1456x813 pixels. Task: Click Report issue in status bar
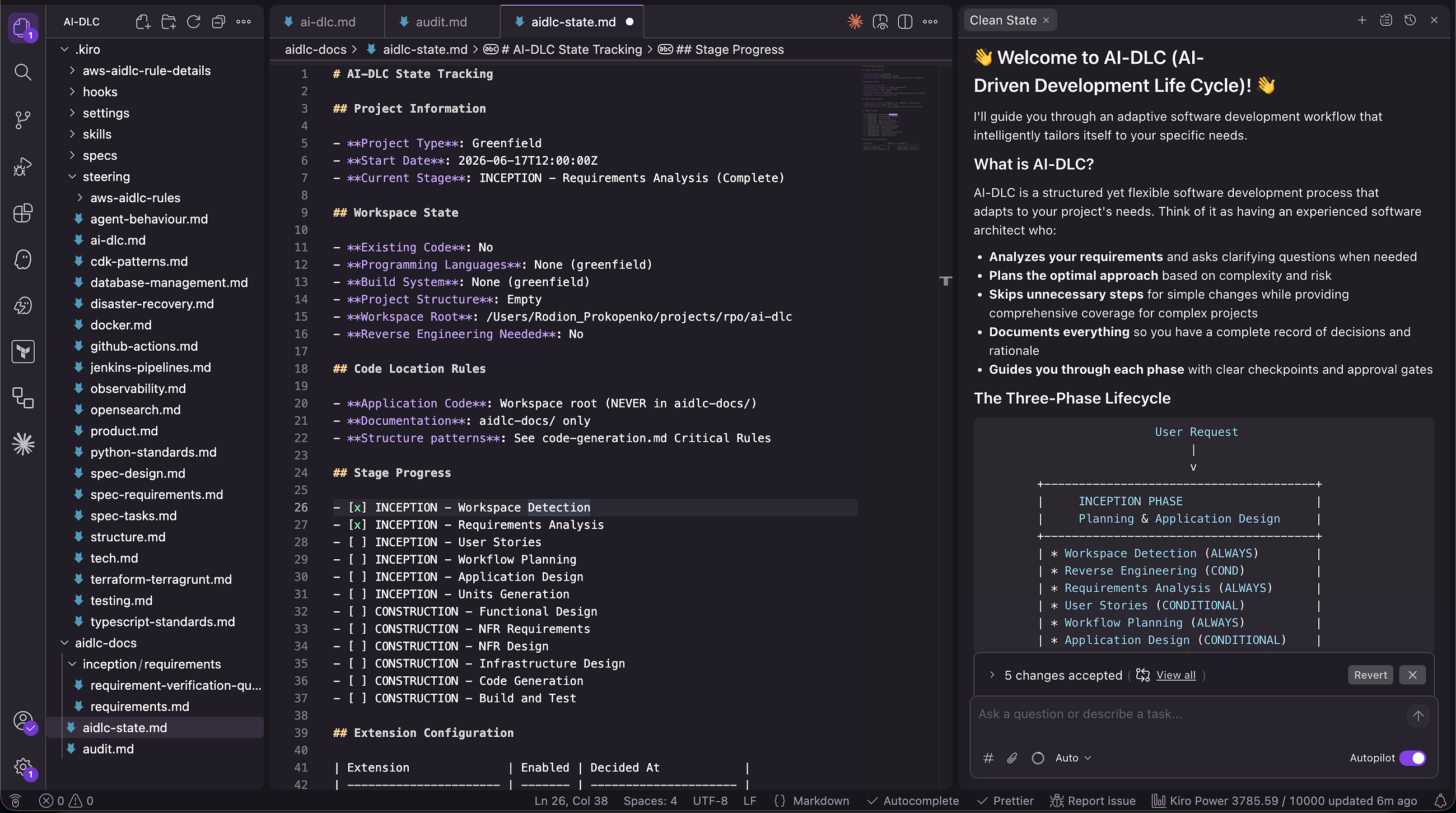tap(1093, 801)
